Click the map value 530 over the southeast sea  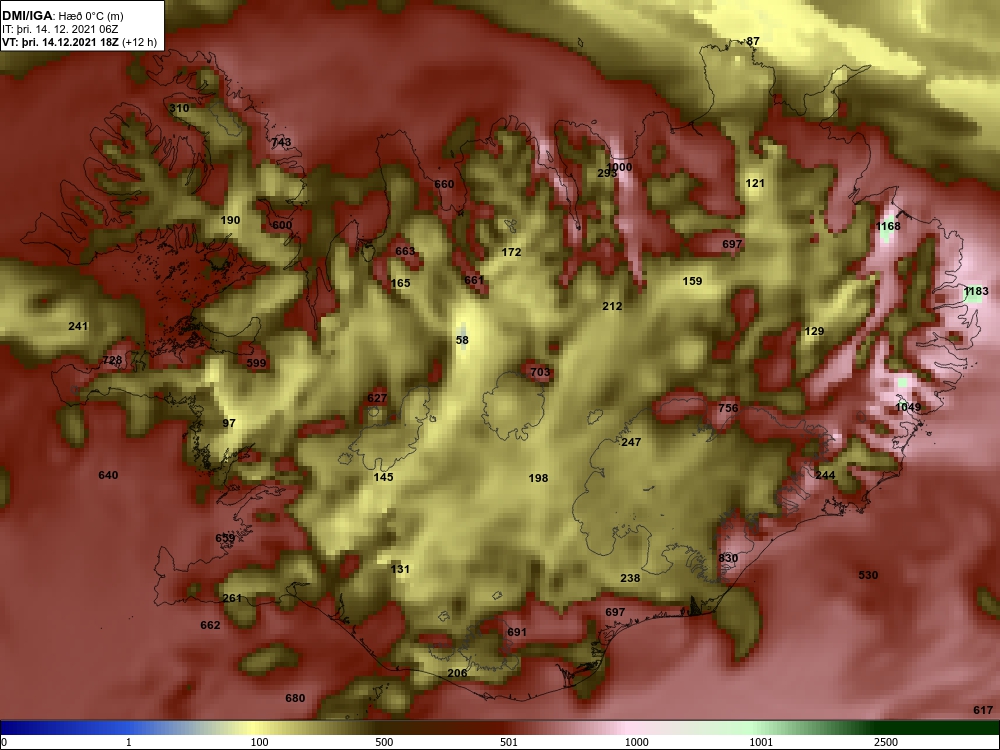click(868, 575)
